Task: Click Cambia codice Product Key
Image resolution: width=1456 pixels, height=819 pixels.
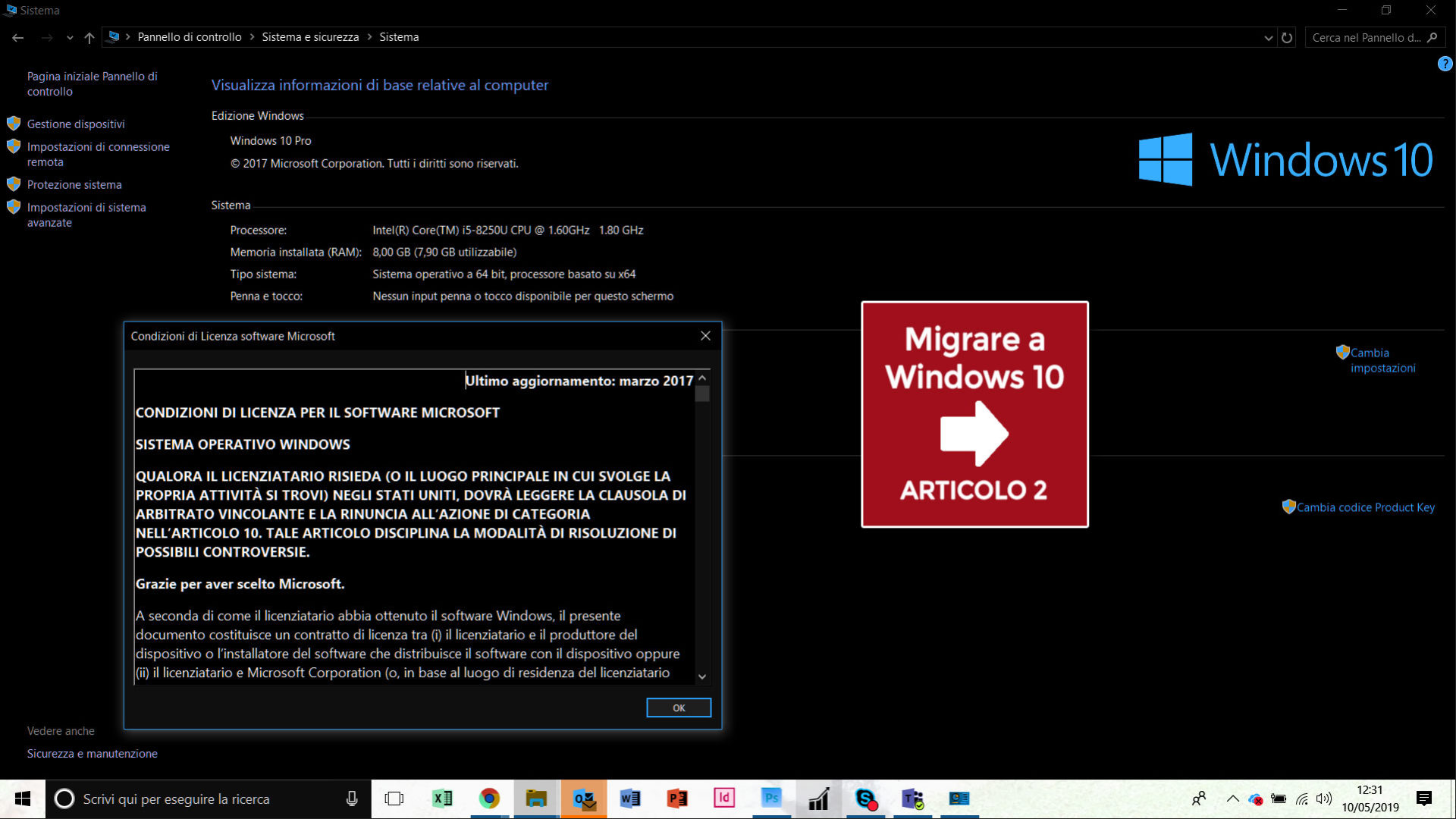Action: 1365,507
